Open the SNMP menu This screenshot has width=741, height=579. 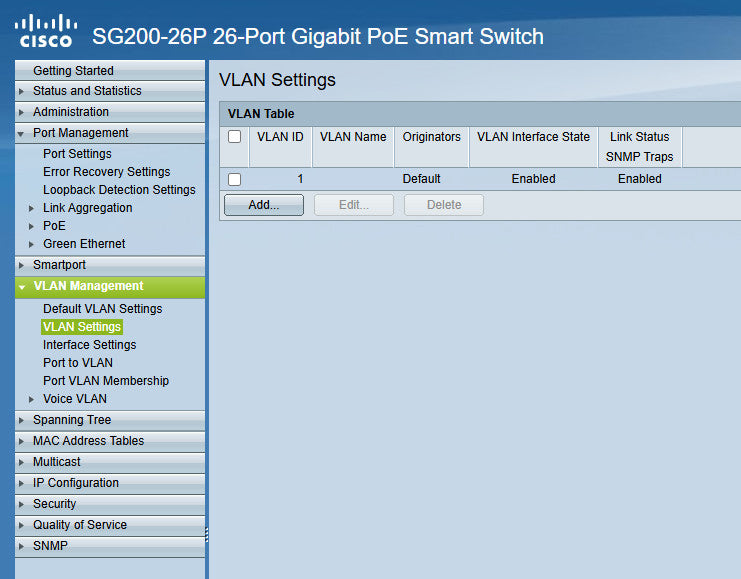tap(50, 545)
